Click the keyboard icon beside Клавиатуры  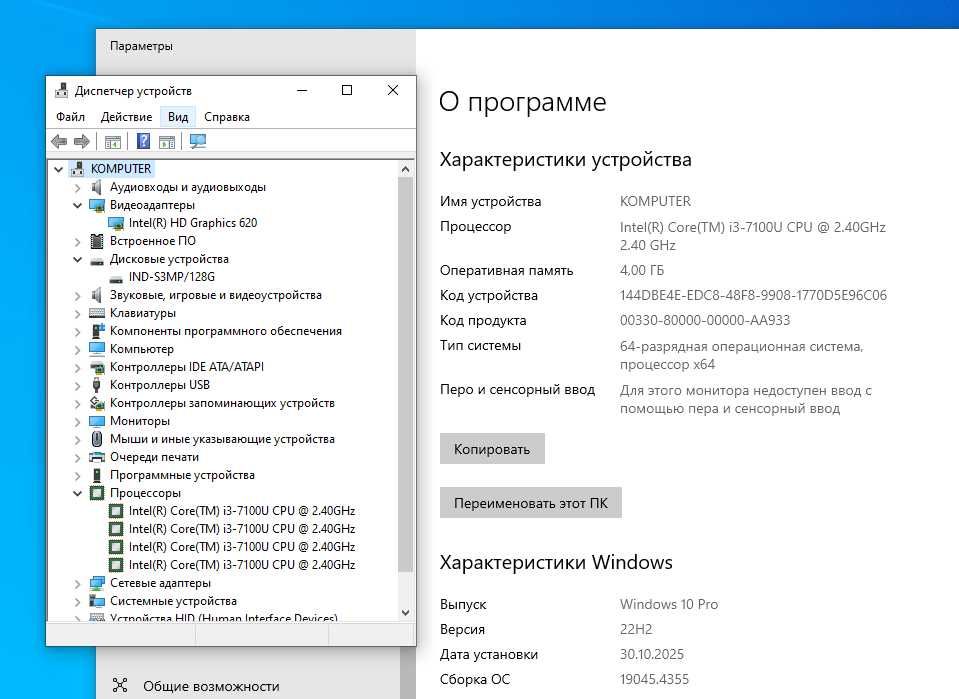coord(97,313)
